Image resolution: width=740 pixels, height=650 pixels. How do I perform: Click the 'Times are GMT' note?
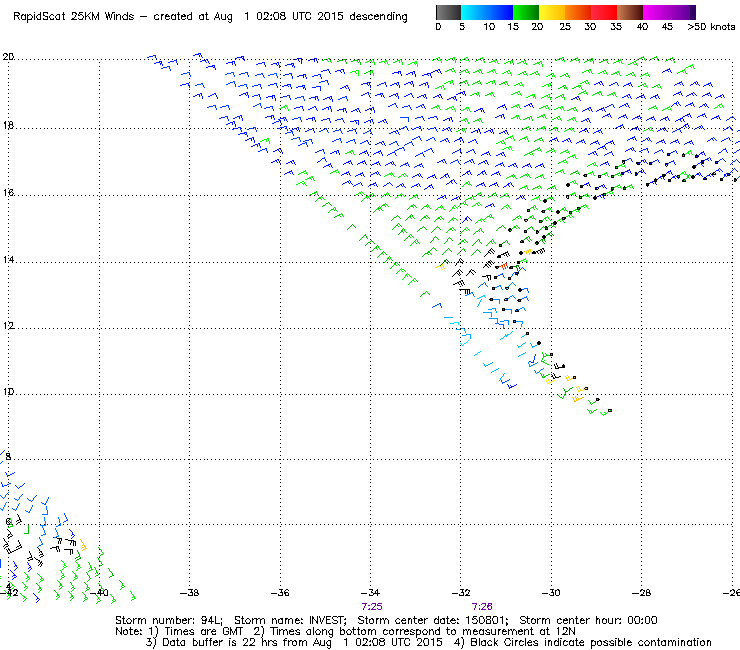coord(203,632)
